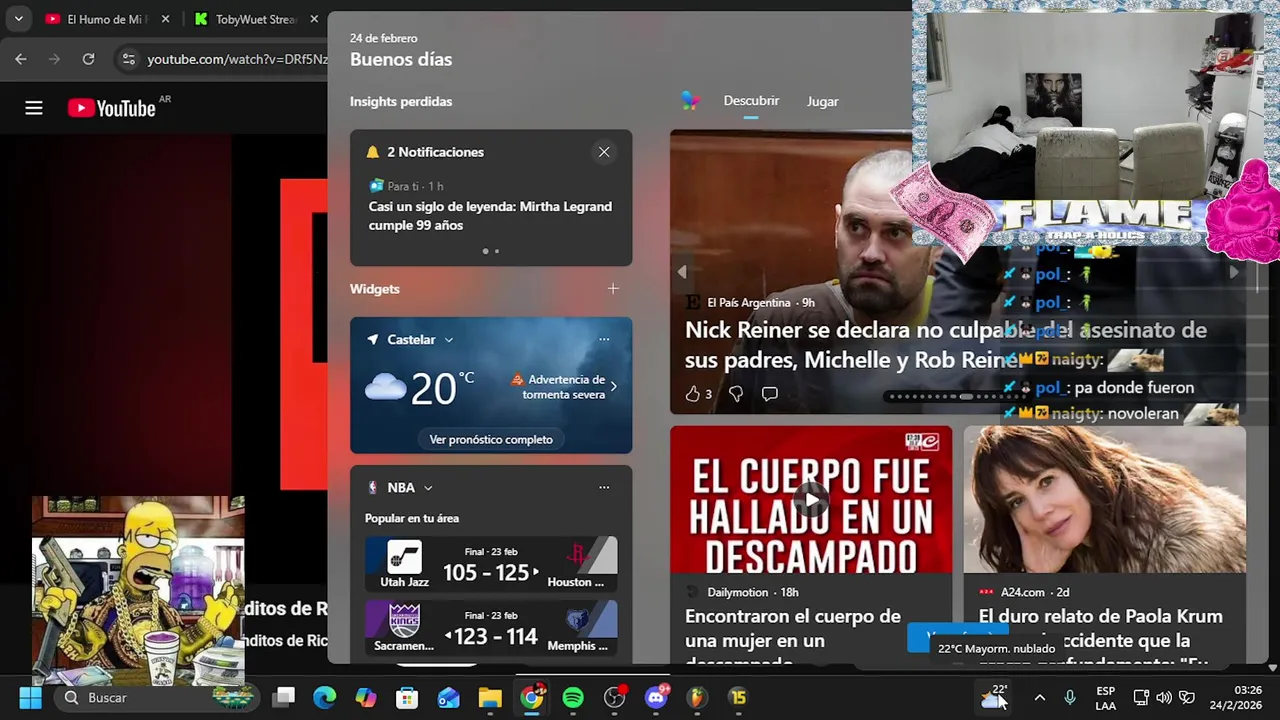Image resolution: width=1280 pixels, height=720 pixels.
Task: Reload the YouTube page
Action: click(88, 59)
